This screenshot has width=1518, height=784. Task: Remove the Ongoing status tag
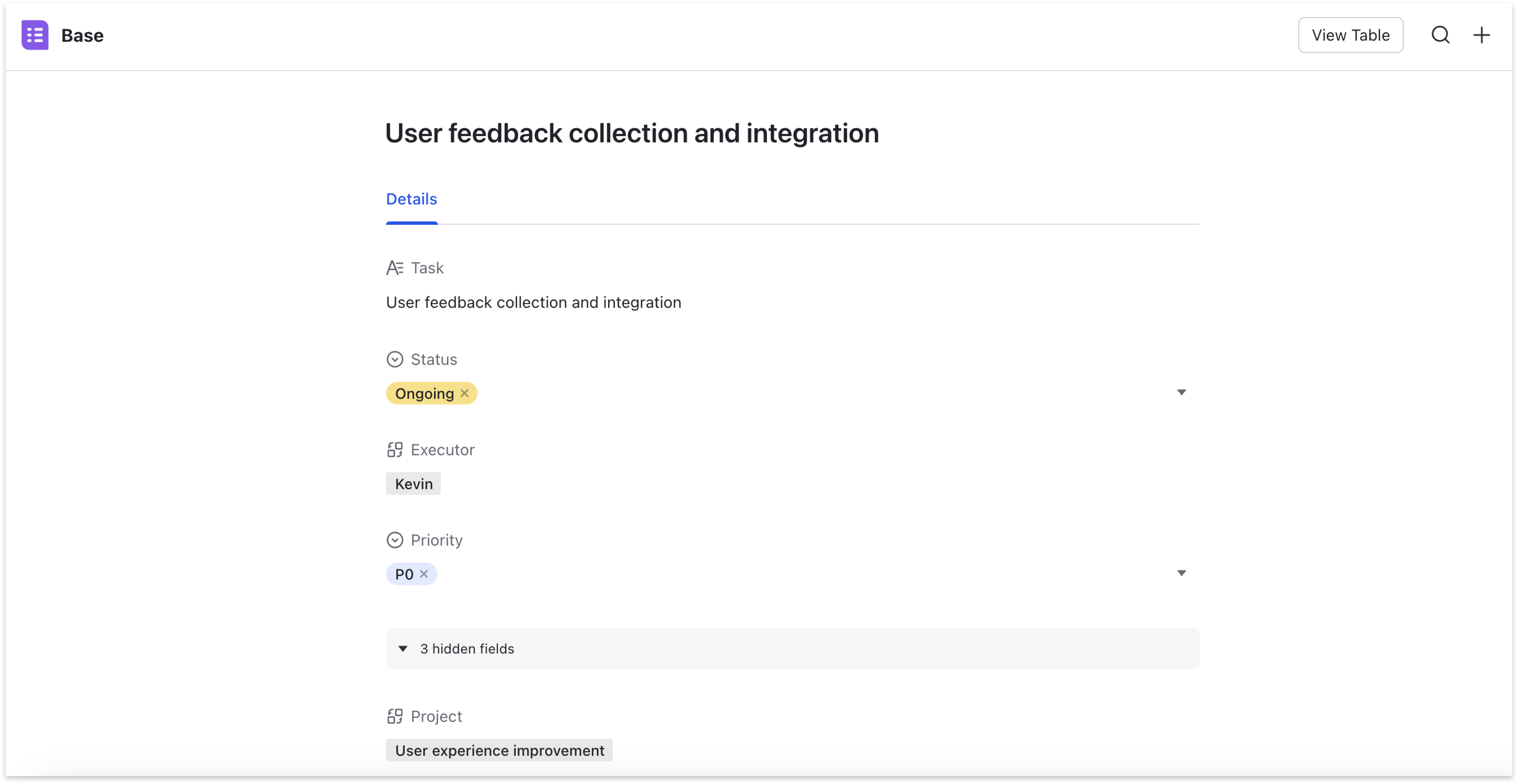[x=464, y=393]
